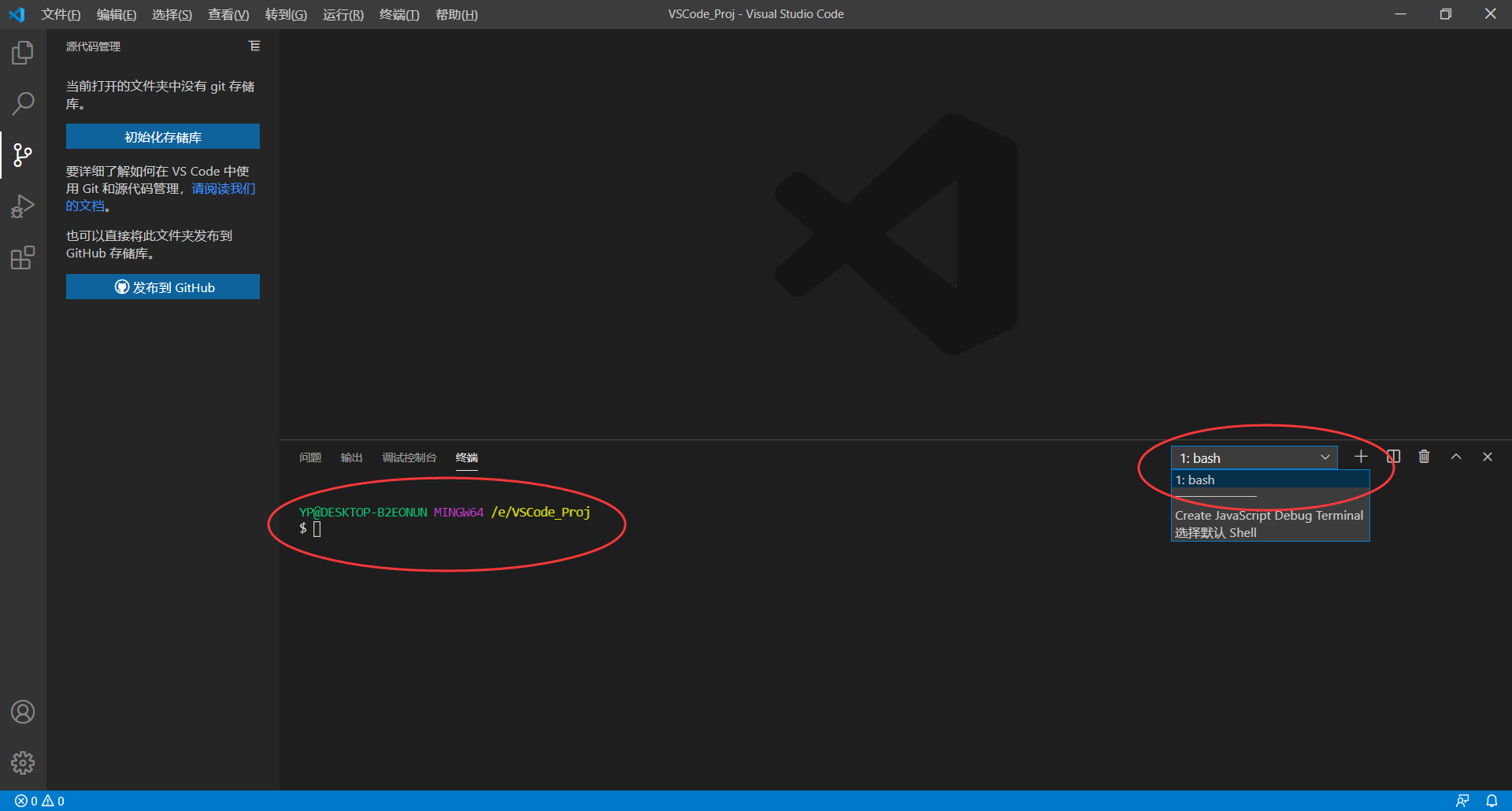
Task: Open the 文件(F) menu
Action: [61, 14]
